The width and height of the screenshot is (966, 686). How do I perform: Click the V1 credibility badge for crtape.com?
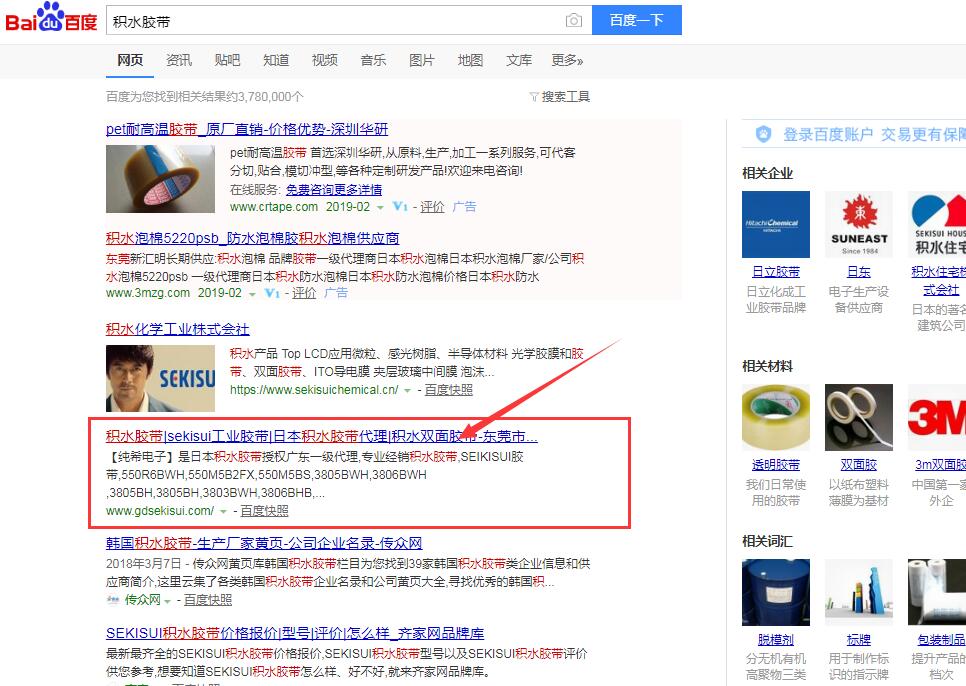click(400, 206)
